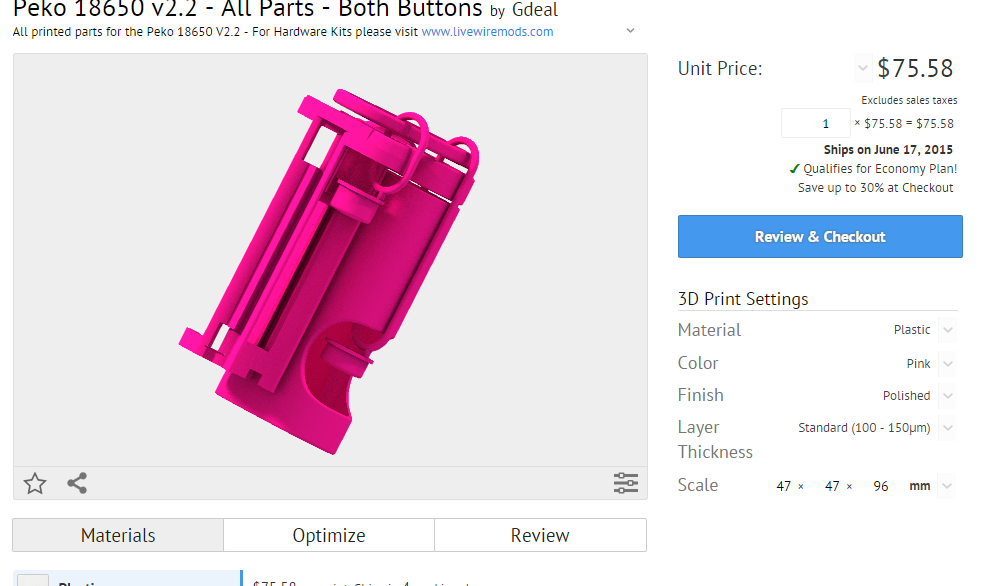Open the Unit Price currency dropdown
This screenshot has width=996, height=586.
(863, 69)
